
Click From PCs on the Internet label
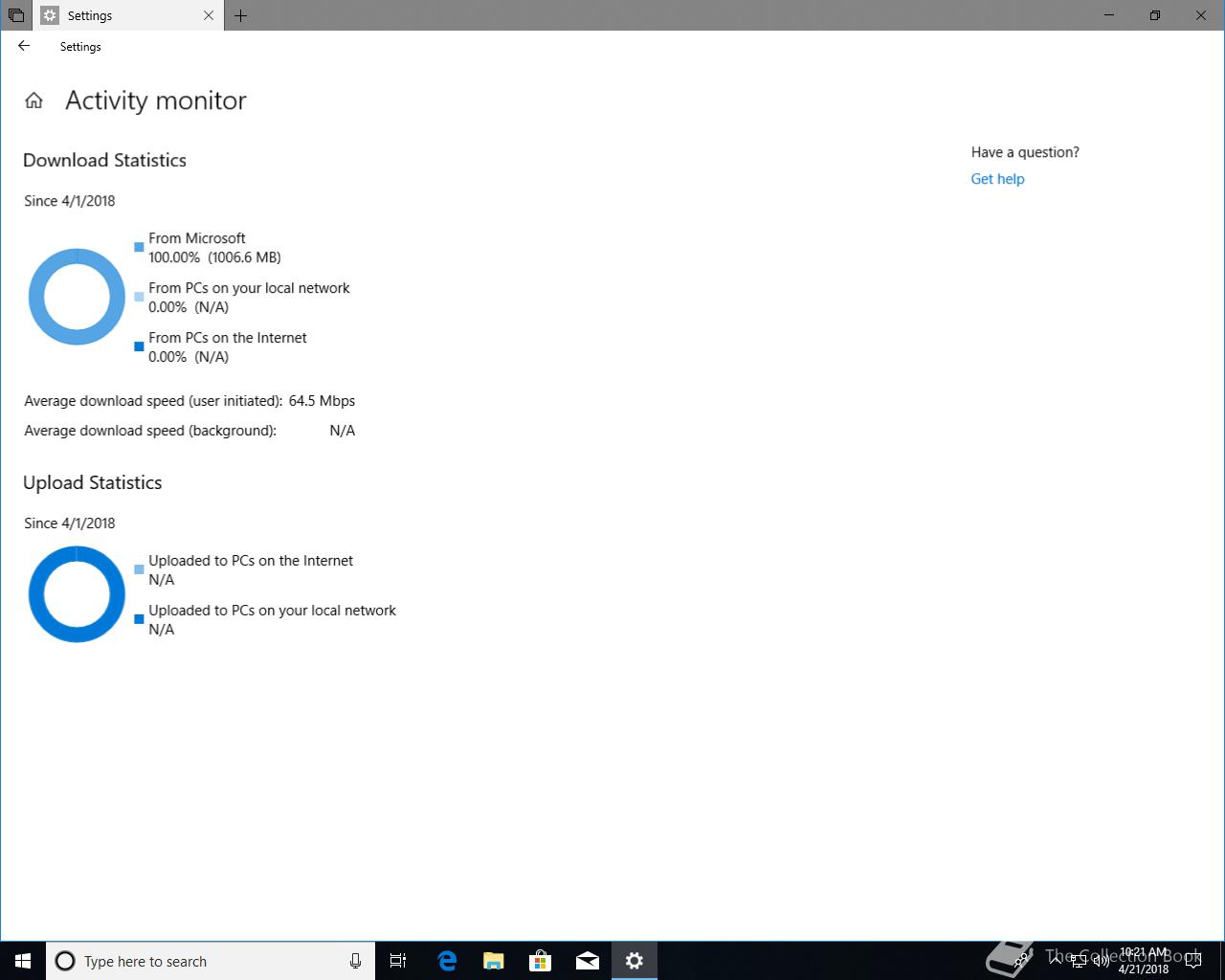(x=228, y=338)
